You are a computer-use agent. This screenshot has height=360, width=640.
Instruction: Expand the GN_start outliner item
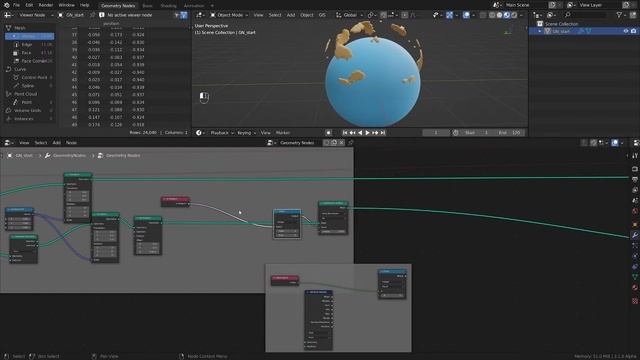[540, 31]
